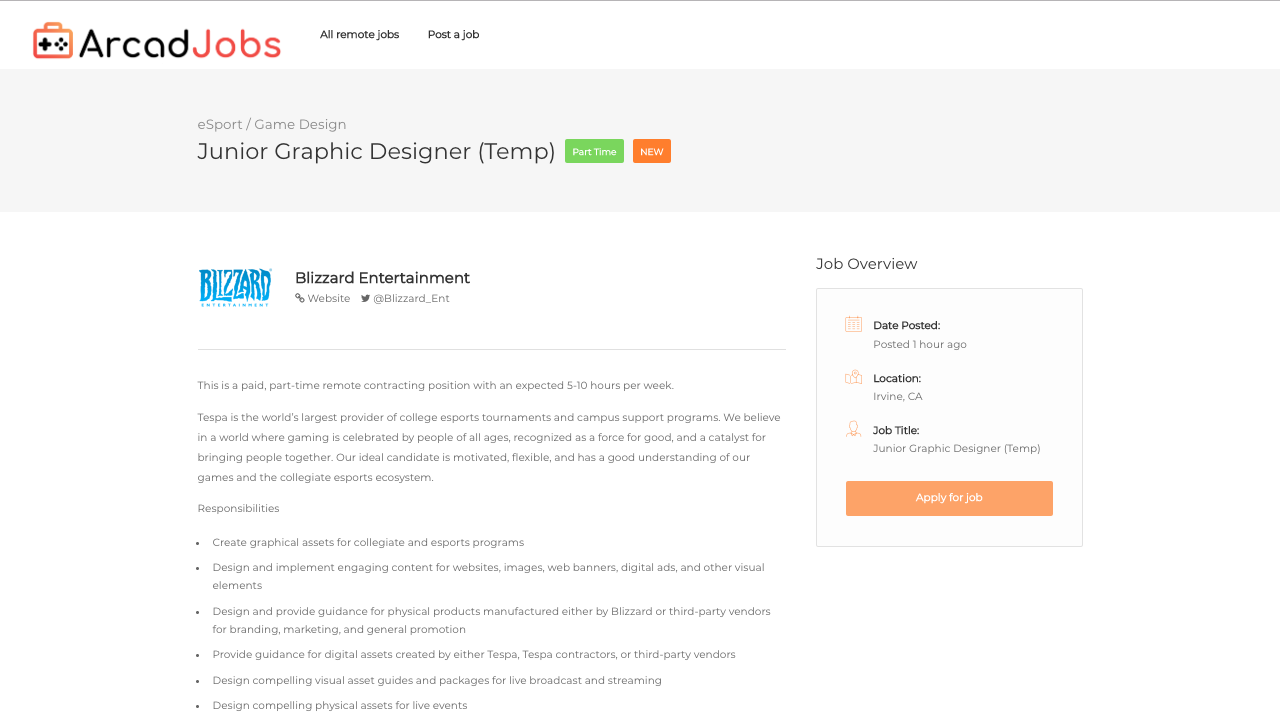Select the Junior Graphic Designer (Temp) heading

(x=376, y=152)
